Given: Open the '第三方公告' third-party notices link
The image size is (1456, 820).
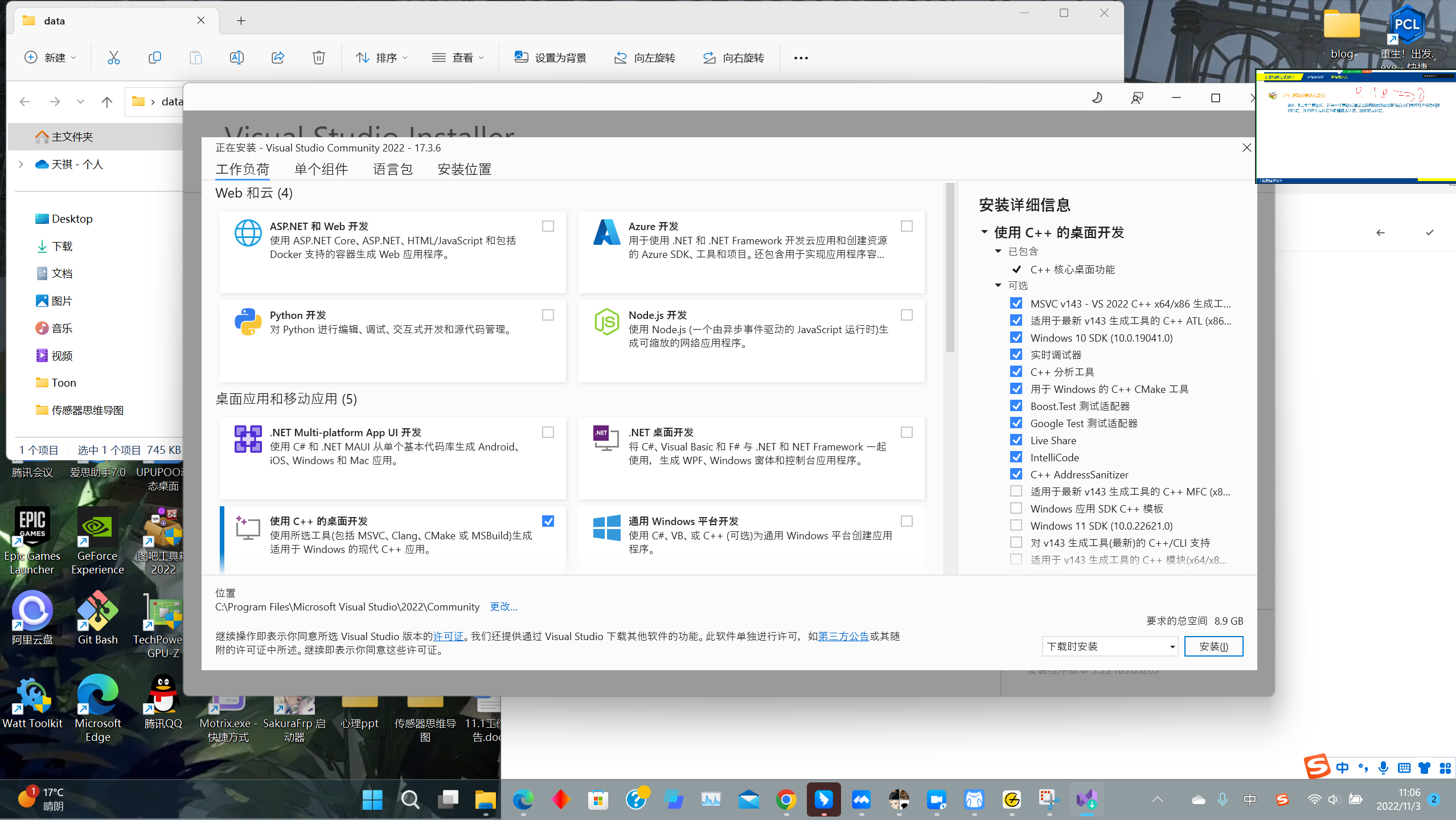Looking at the screenshot, I should (843, 636).
